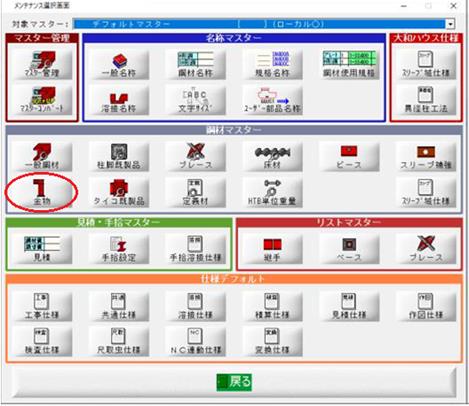
Task: Launch マスターコンバート tool
Action: point(42,100)
